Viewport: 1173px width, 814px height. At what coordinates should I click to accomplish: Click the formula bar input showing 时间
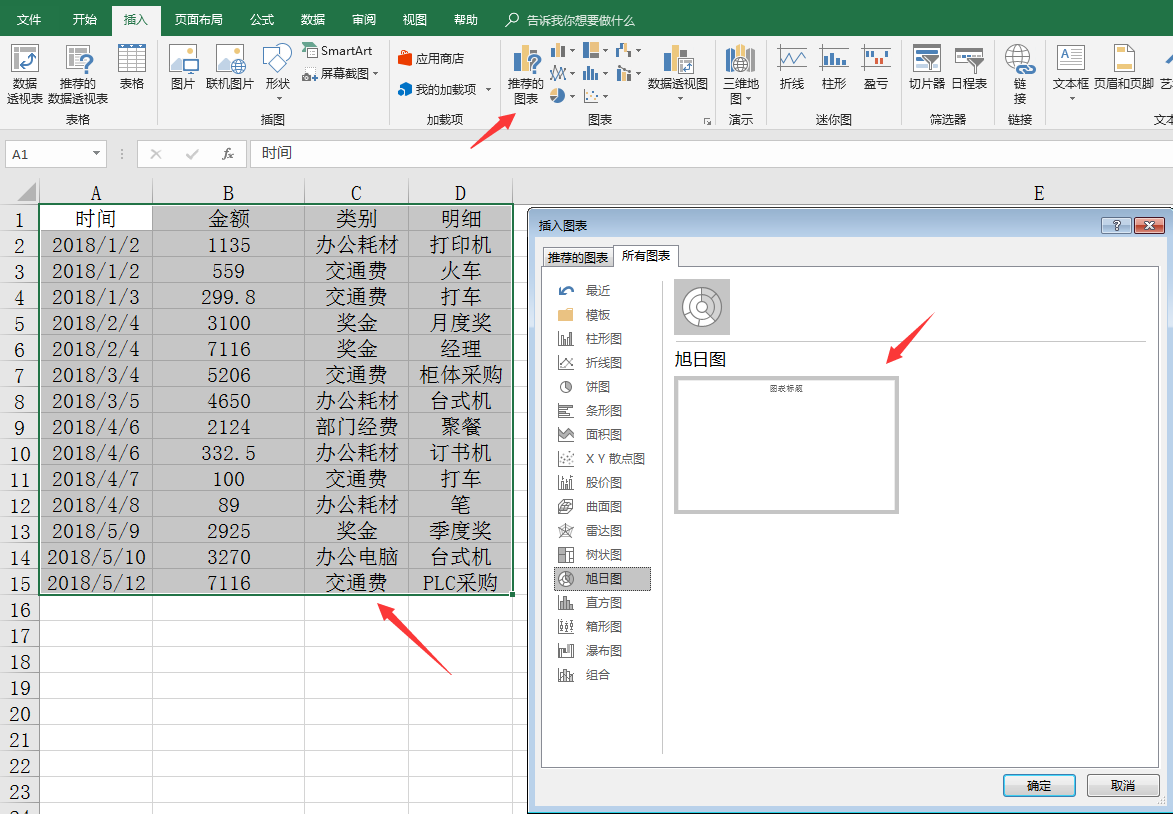711,153
